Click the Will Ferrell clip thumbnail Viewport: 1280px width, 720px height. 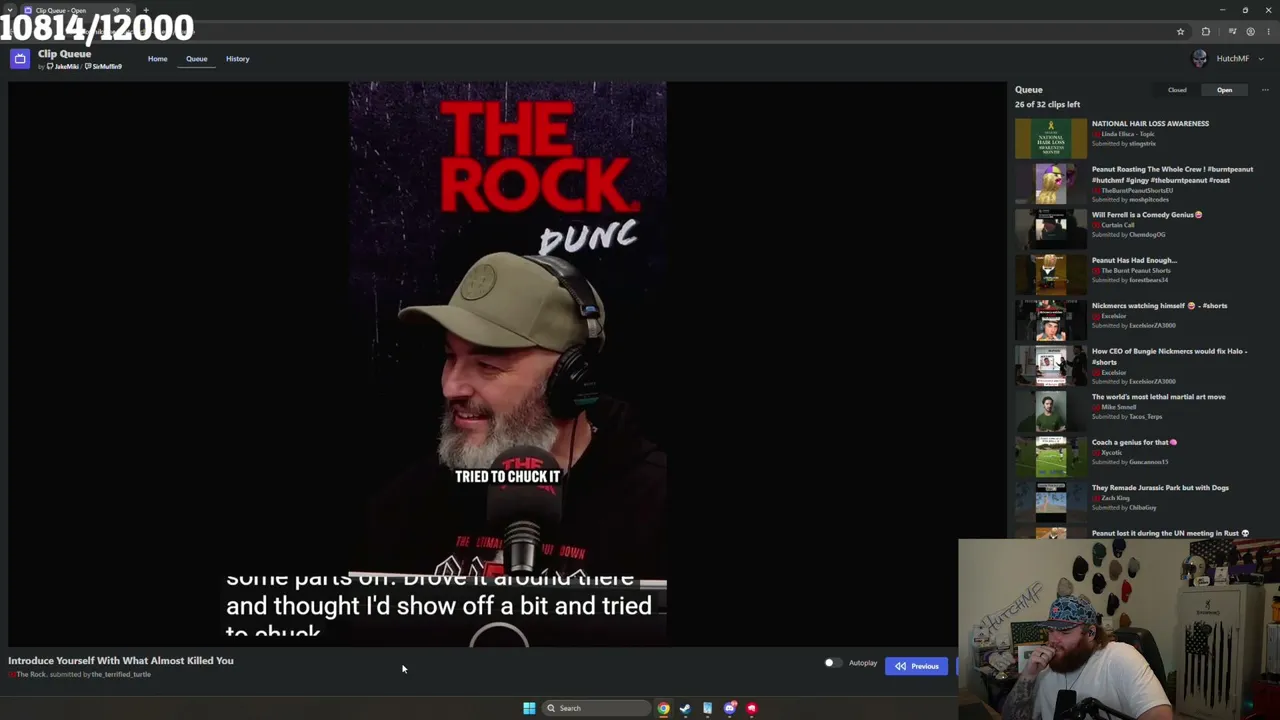[x=1050, y=229]
